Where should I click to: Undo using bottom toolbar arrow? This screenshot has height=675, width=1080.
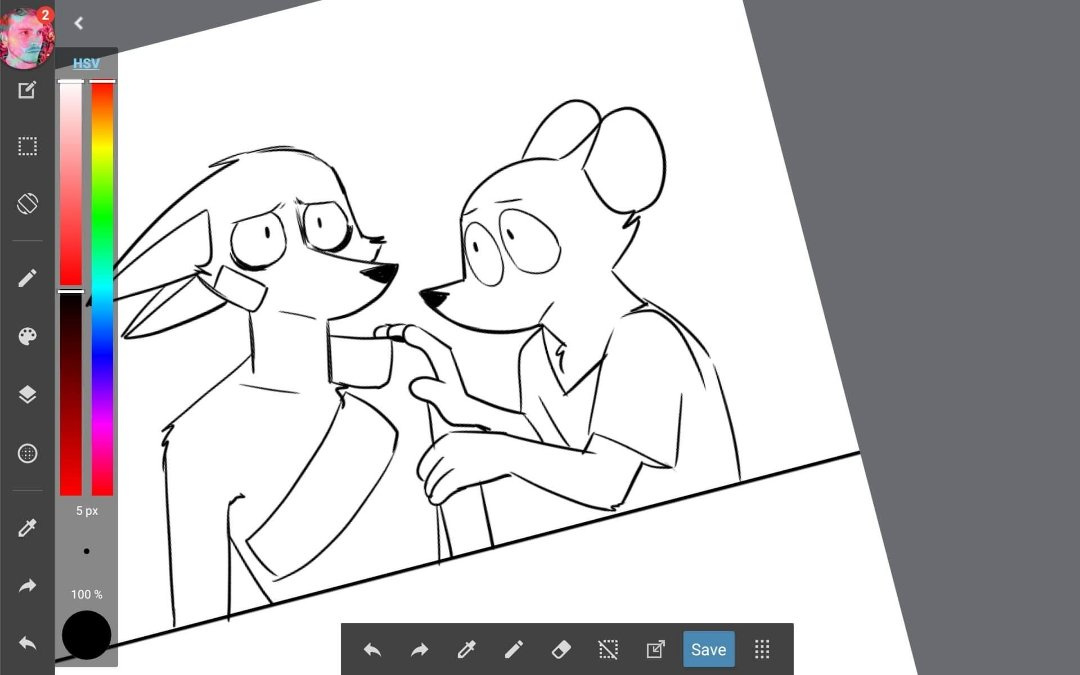tap(372, 650)
